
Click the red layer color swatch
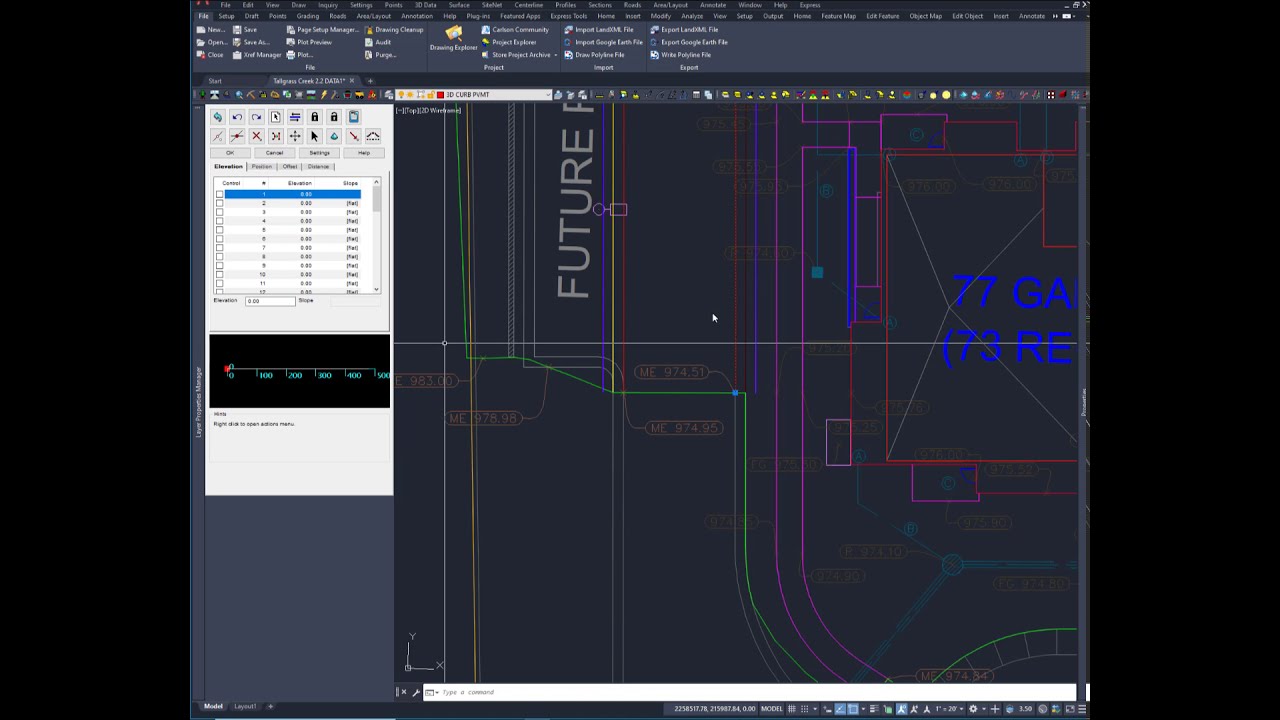[x=440, y=95]
